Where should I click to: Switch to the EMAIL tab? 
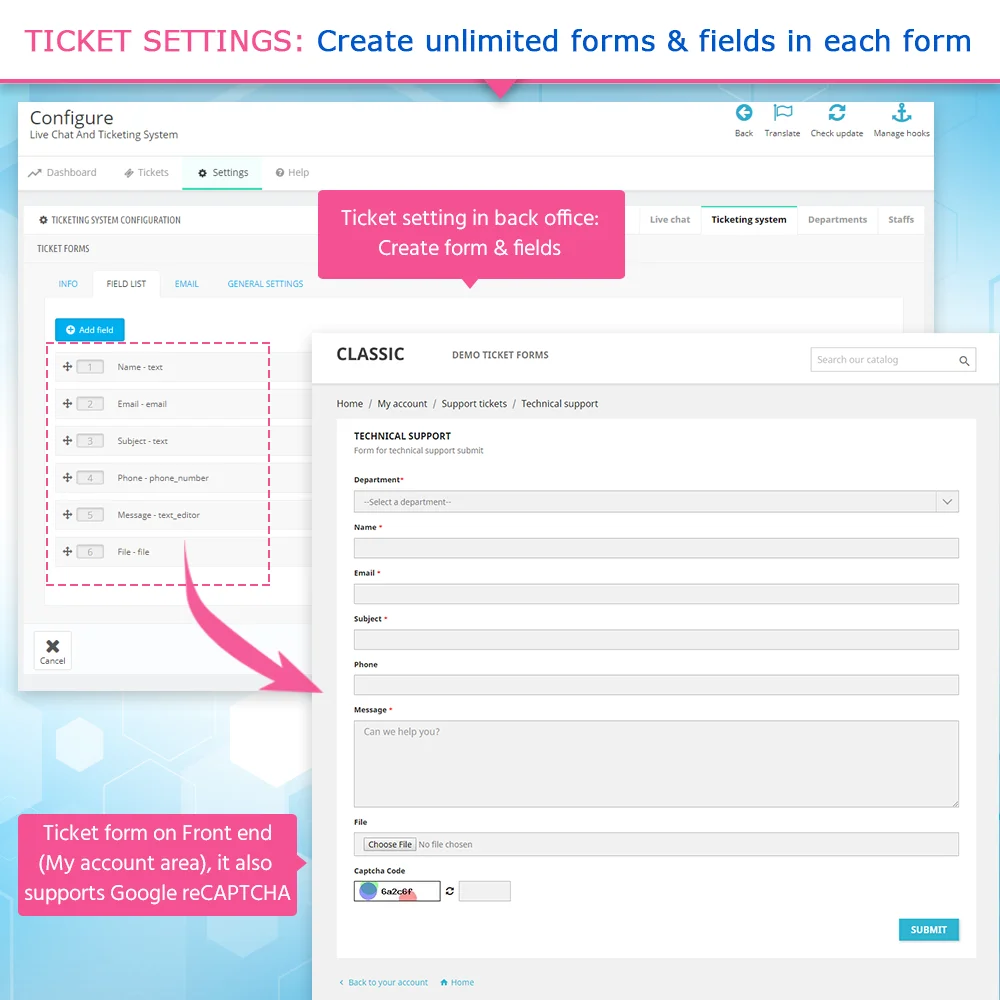[x=186, y=283]
